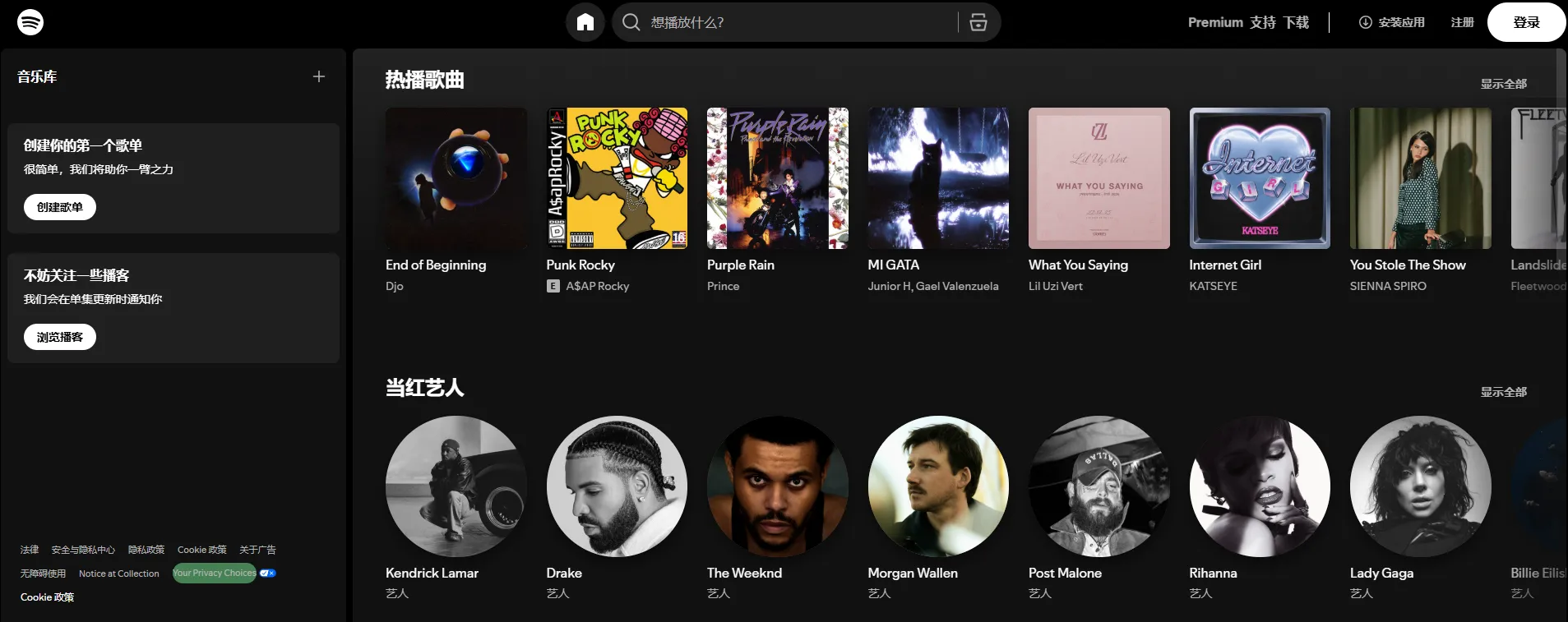Click the plus icon in music library
Viewport: 1568px width, 622px height.
(x=319, y=76)
